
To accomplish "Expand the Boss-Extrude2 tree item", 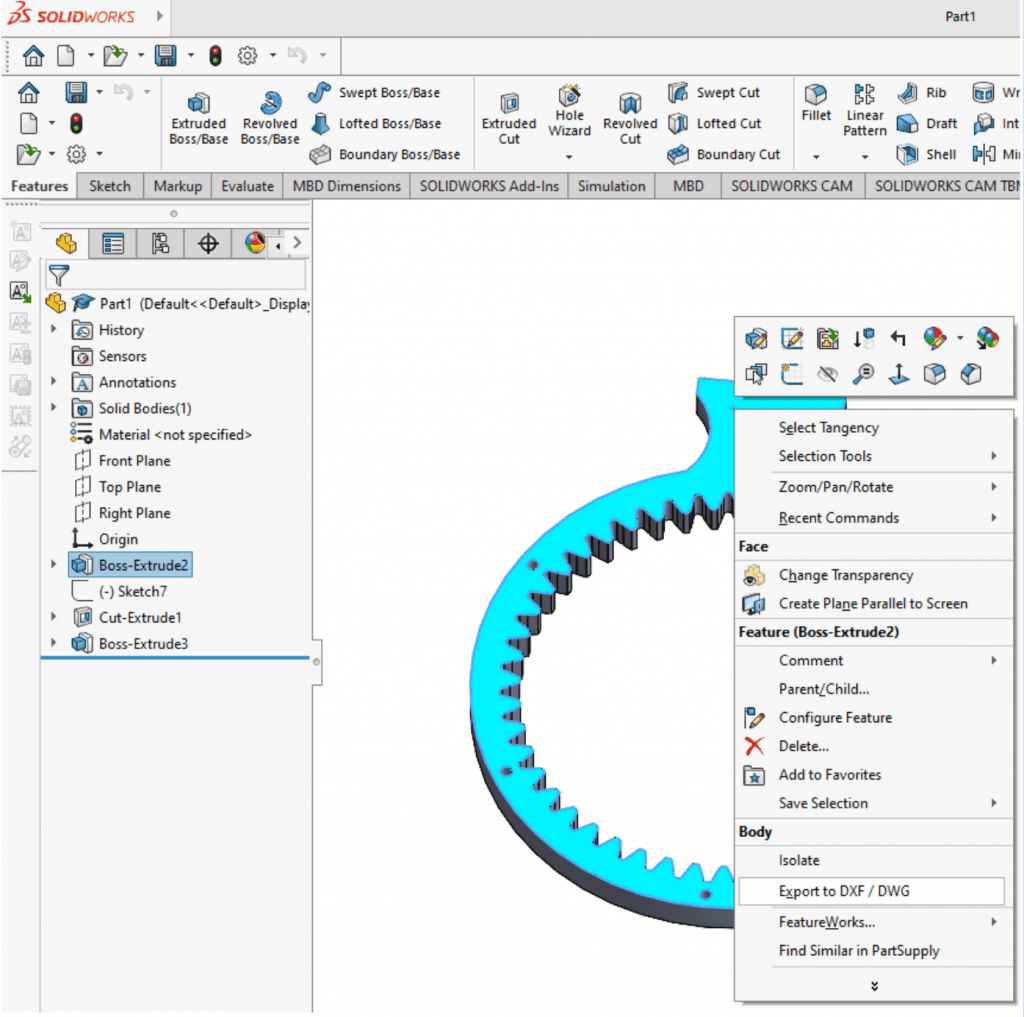I will 55,564.
